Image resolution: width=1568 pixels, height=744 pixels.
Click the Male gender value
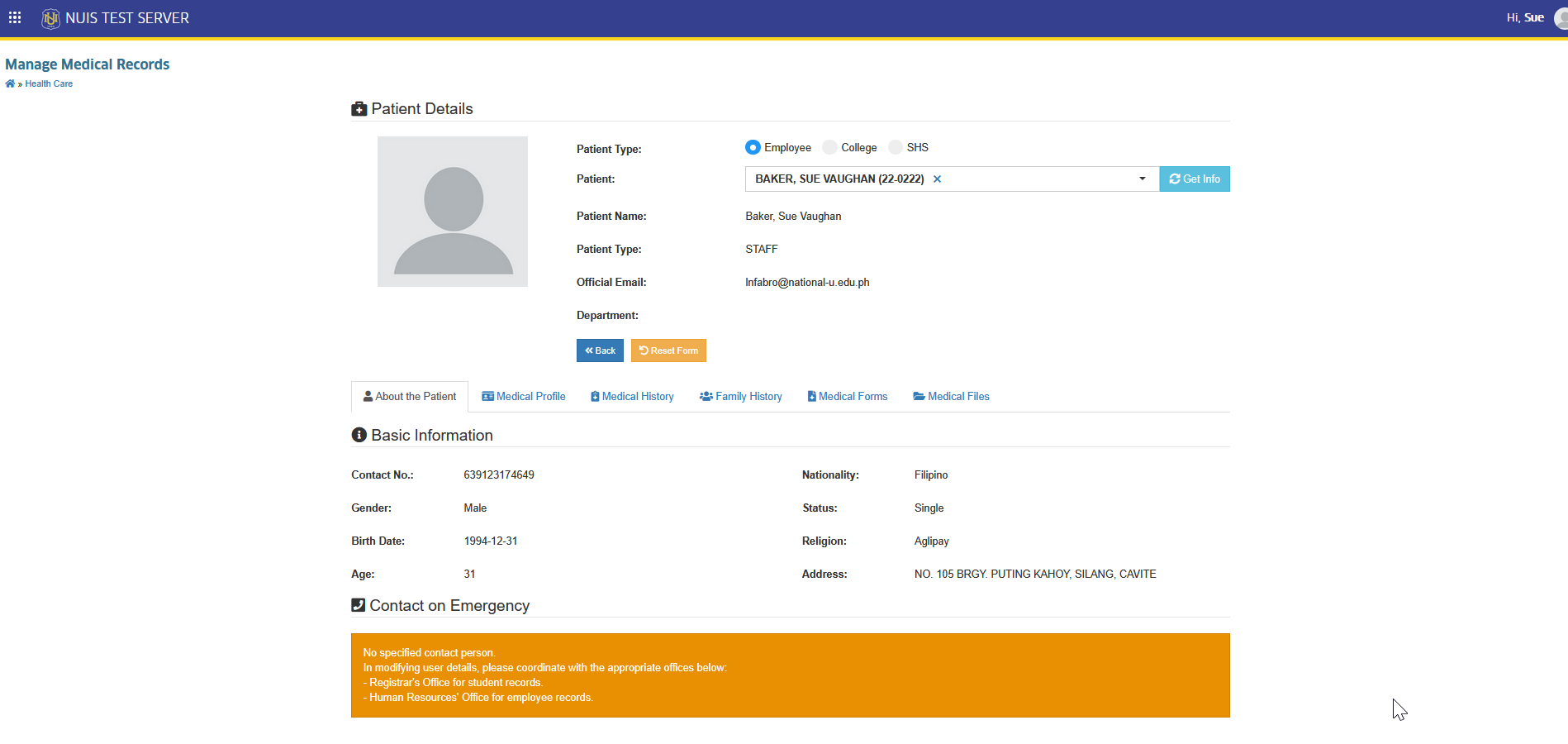(475, 508)
